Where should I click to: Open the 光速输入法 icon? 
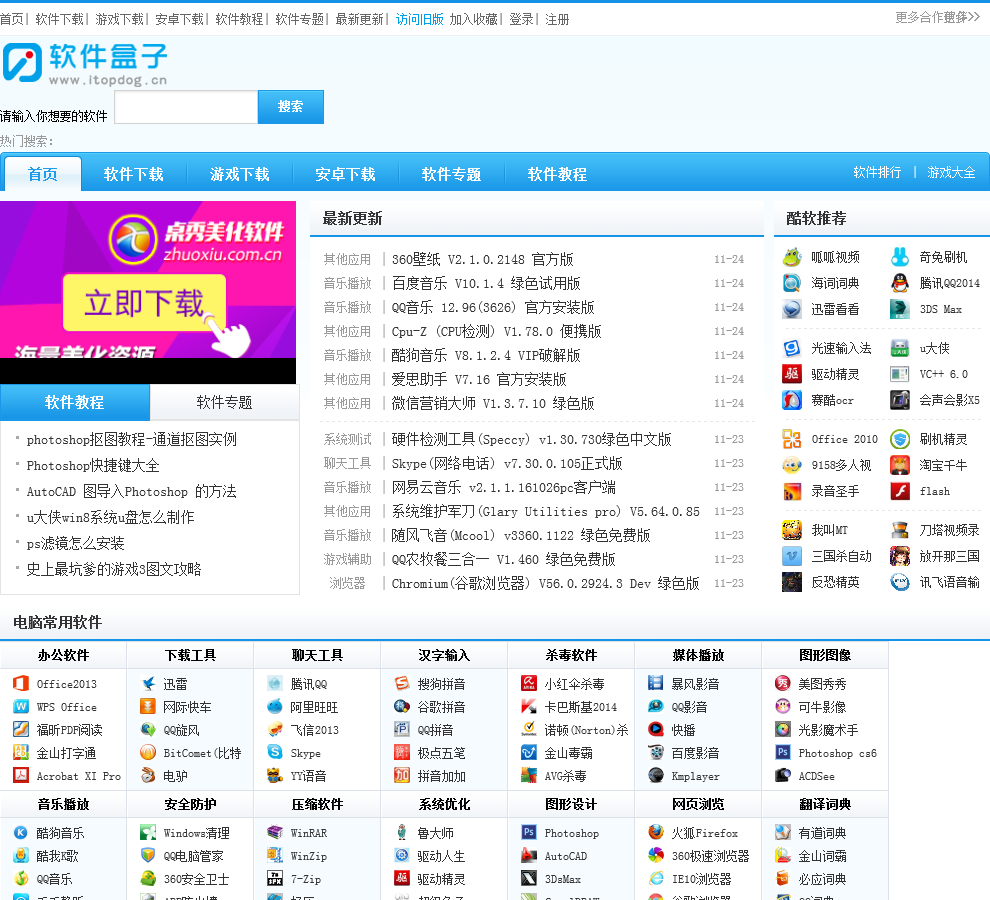click(x=792, y=348)
